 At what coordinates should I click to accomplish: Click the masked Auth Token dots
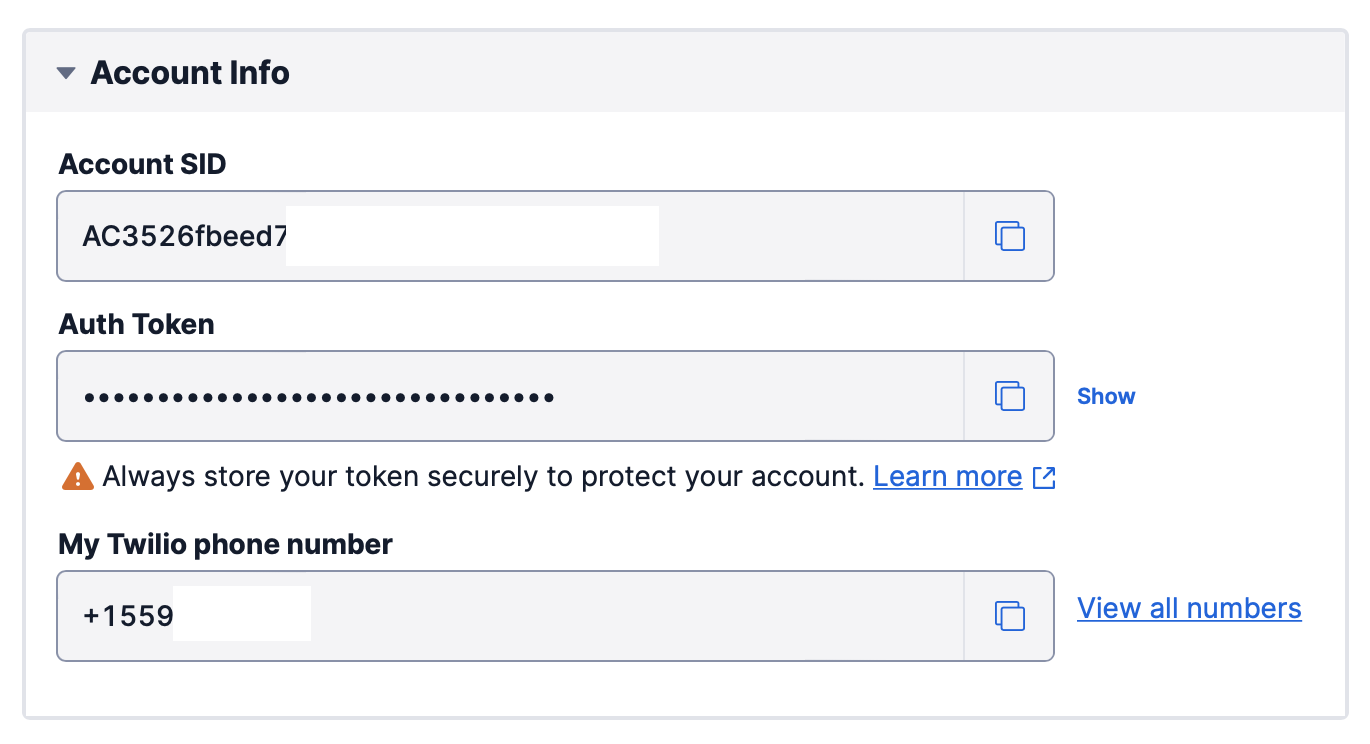tap(319, 397)
